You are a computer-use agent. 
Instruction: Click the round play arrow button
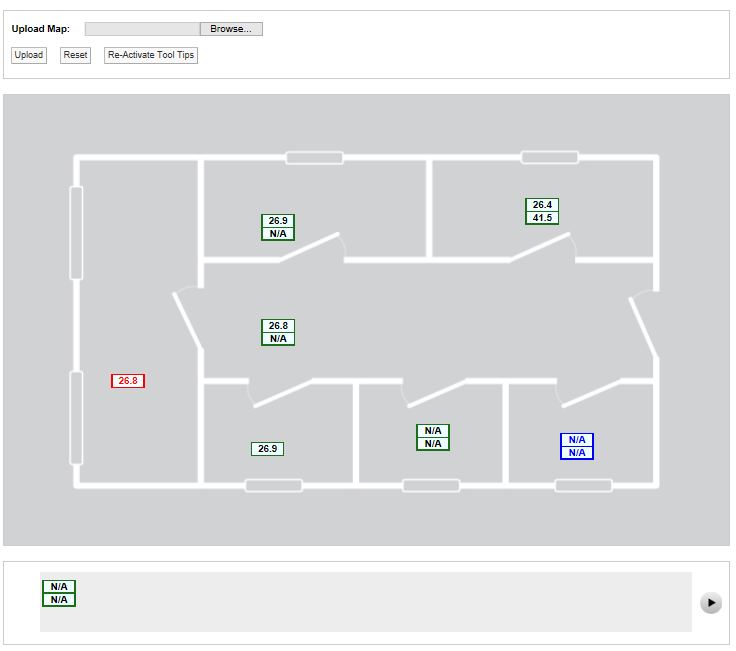(x=710, y=602)
